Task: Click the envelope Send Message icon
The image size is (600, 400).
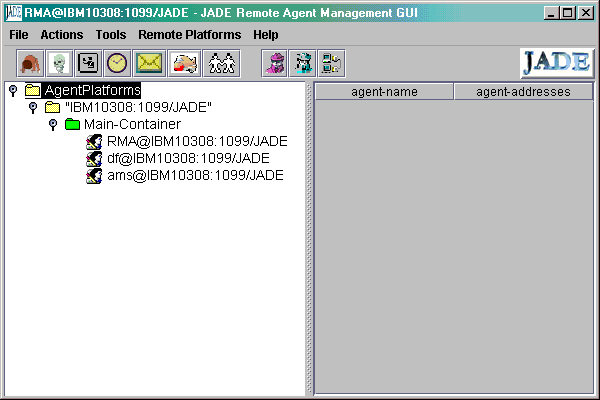Action: [149, 63]
